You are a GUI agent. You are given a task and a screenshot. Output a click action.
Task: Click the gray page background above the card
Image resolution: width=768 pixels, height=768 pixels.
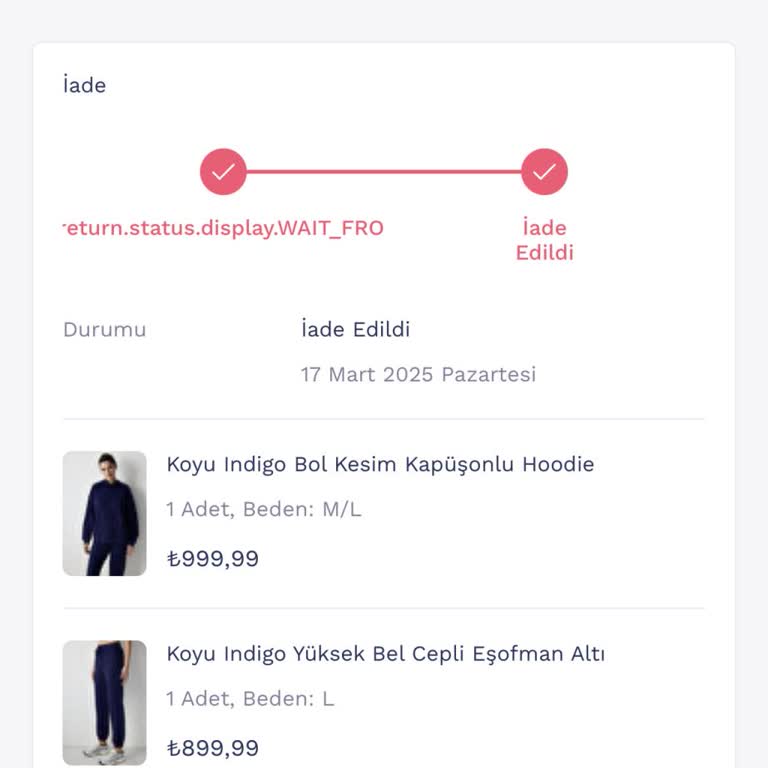point(384,20)
